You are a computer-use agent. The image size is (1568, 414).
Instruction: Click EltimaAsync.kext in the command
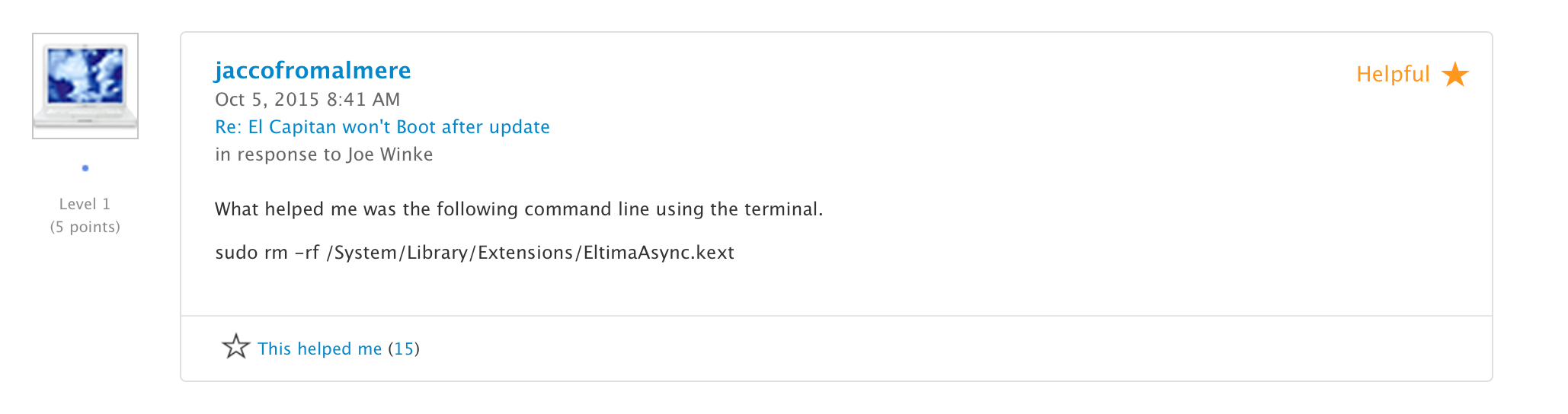click(x=659, y=253)
